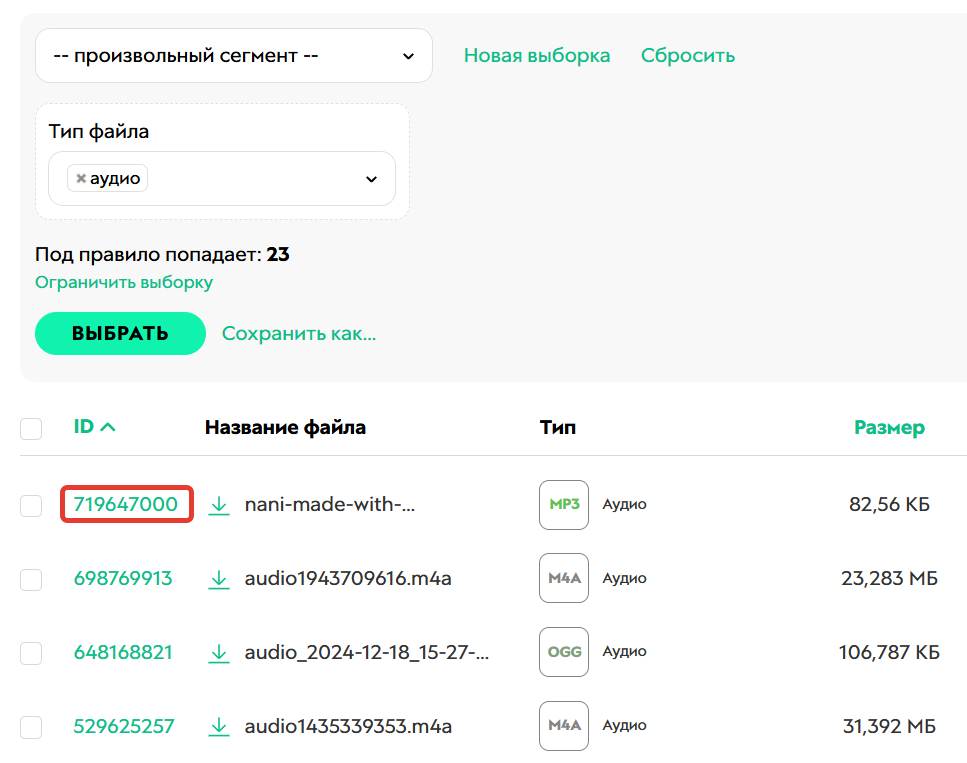
Task: Click size value 106,787 КБ
Action: (889, 652)
